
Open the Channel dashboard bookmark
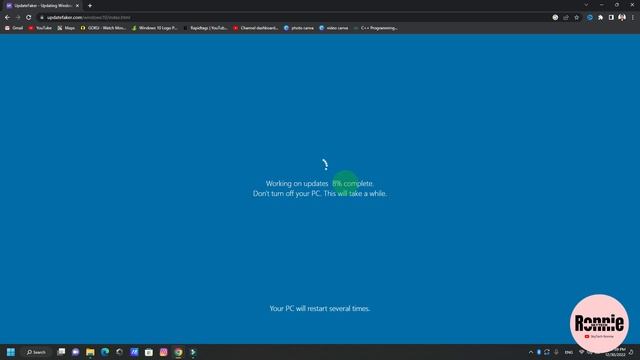[x=256, y=28]
